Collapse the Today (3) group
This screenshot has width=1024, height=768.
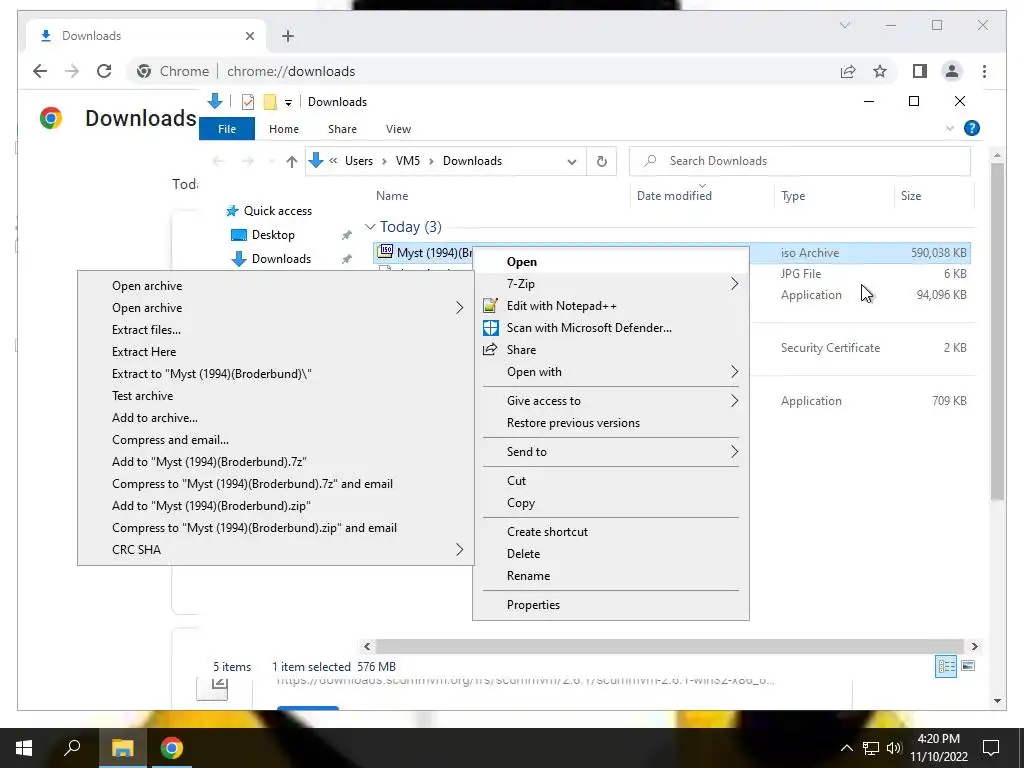pos(370,227)
